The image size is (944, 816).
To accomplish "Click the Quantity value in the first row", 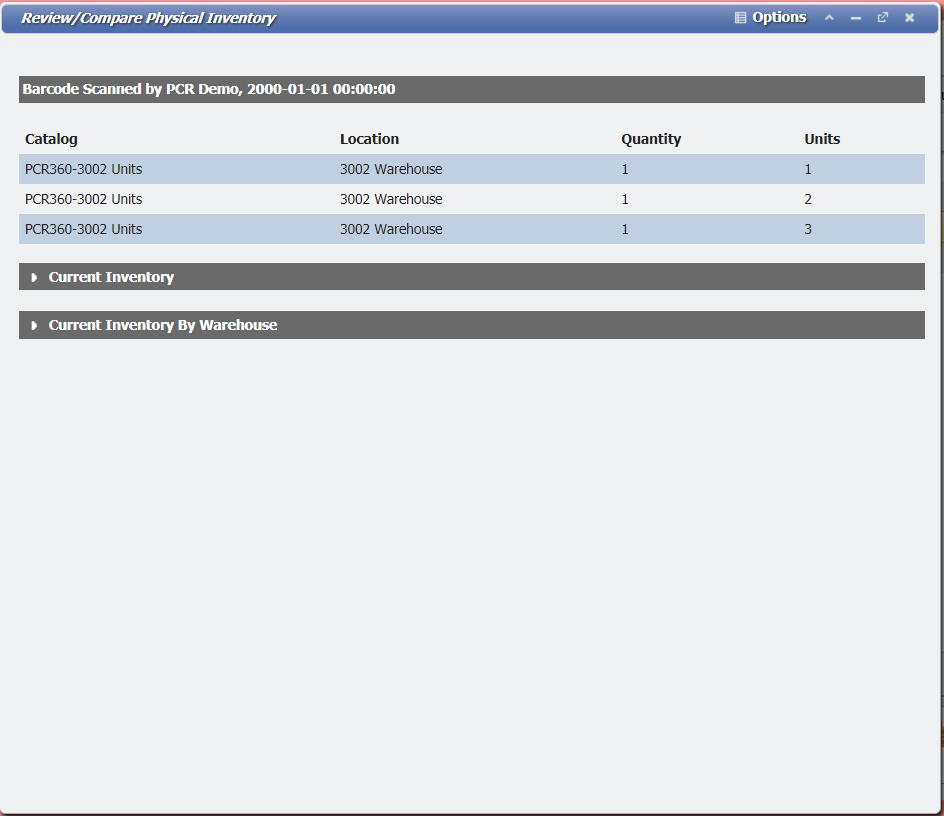I will click(625, 169).
